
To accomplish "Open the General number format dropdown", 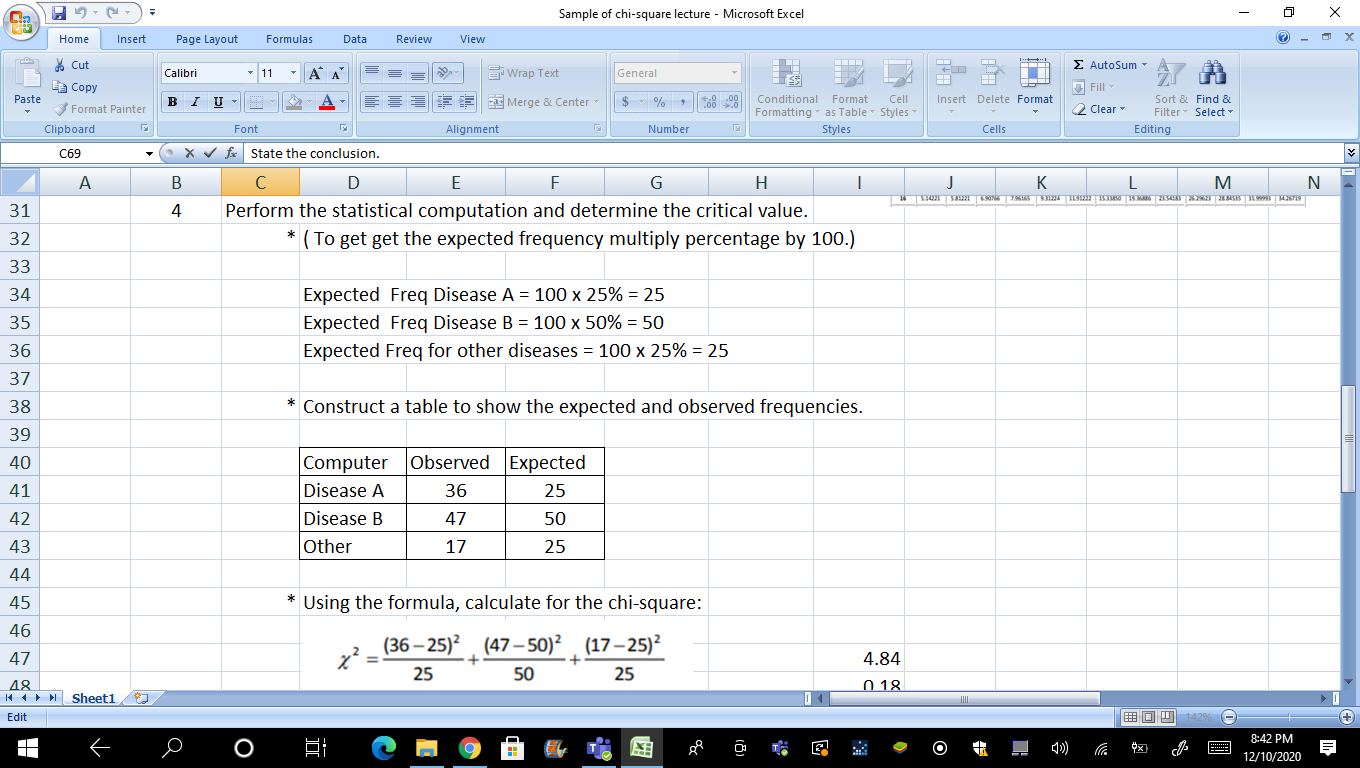I will pyautogui.click(x=734, y=73).
